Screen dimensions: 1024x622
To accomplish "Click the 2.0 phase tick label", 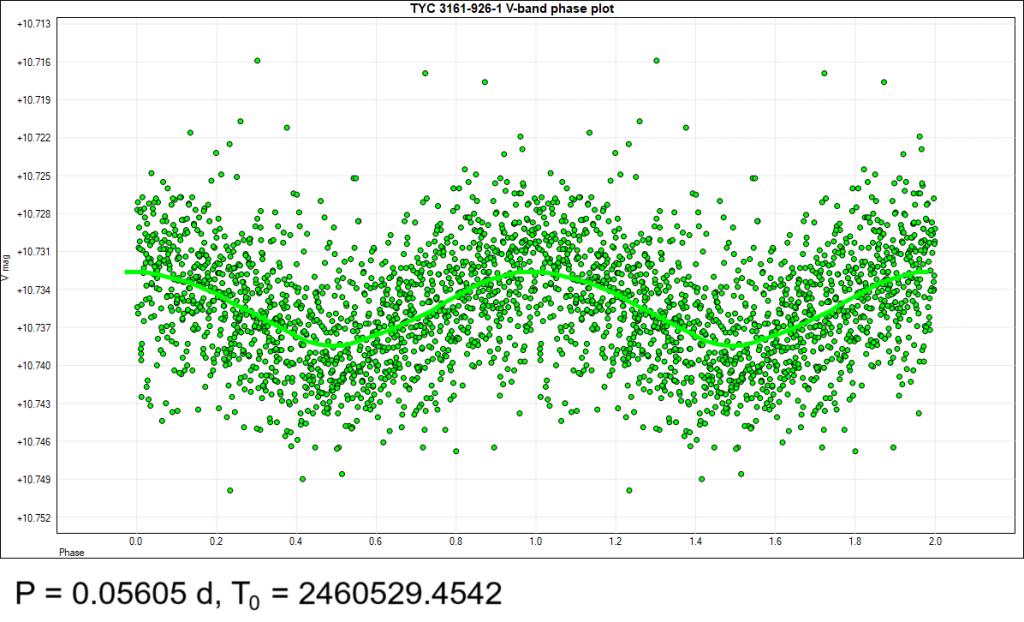I will pyautogui.click(x=935, y=541).
